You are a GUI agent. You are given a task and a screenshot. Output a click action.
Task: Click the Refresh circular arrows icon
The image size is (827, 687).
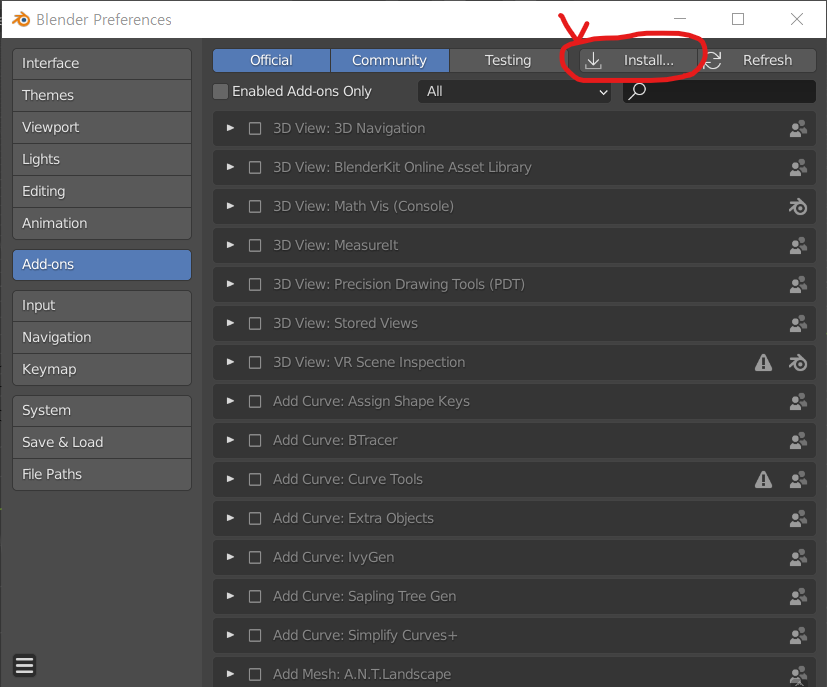pos(713,60)
